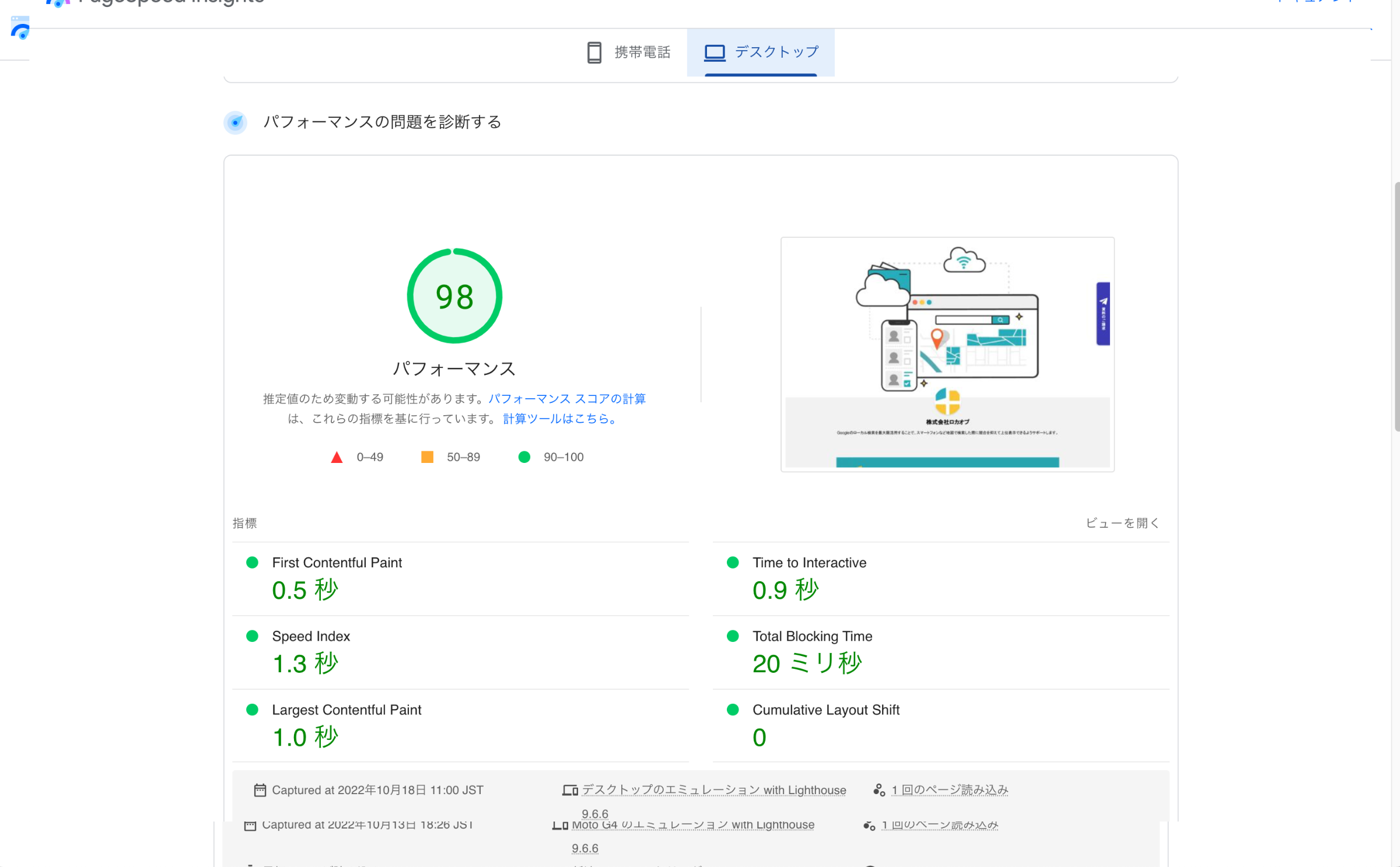Expand the Total Blocking Time metric row
The height and width of the screenshot is (867, 1400).
812,636
